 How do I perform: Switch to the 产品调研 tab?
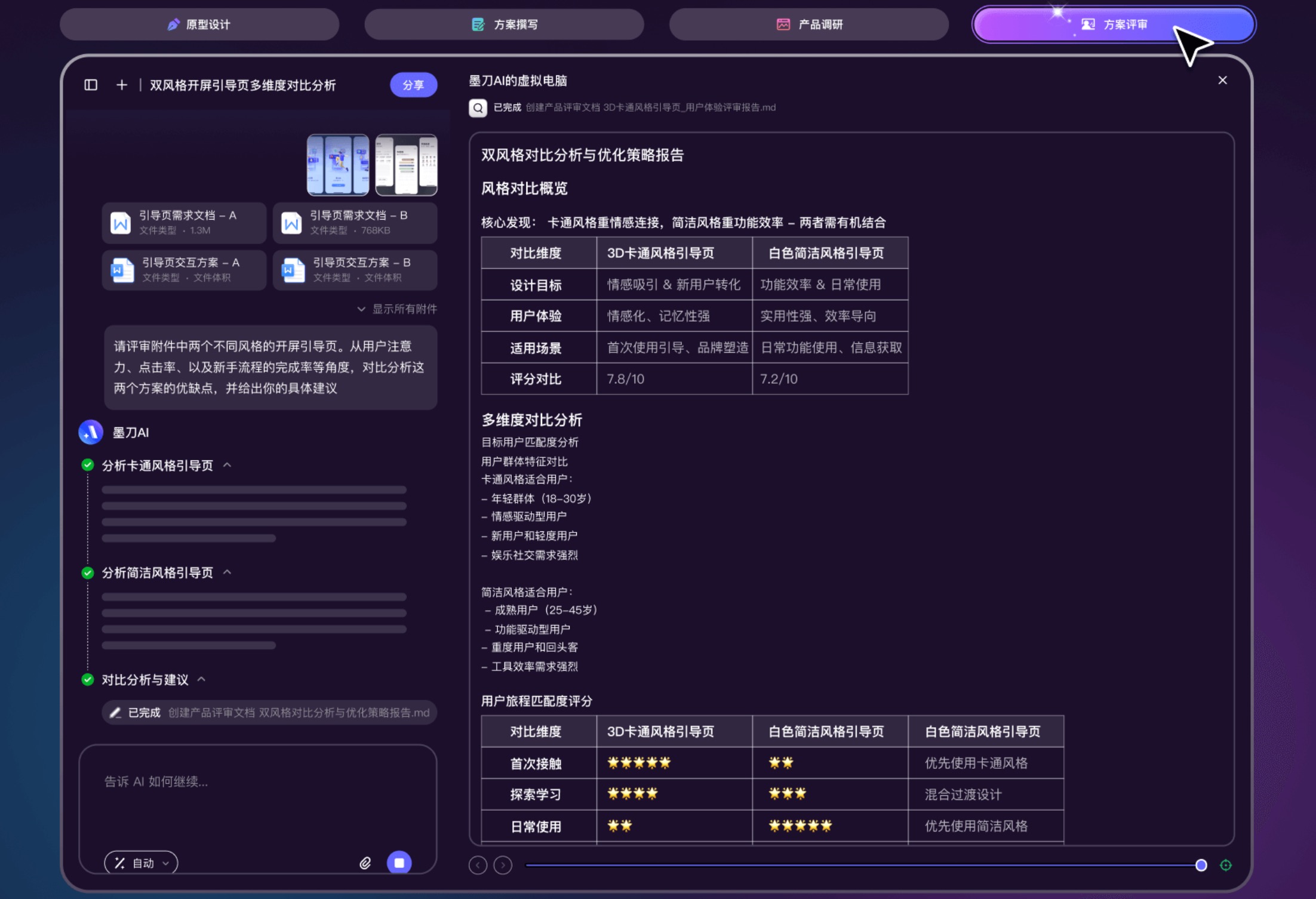point(810,24)
